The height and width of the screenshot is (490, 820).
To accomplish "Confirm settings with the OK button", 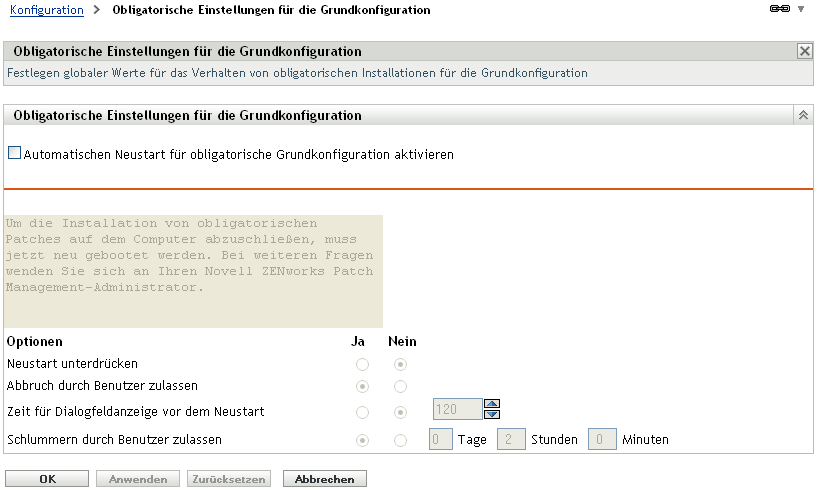I will click(x=47, y=479).
